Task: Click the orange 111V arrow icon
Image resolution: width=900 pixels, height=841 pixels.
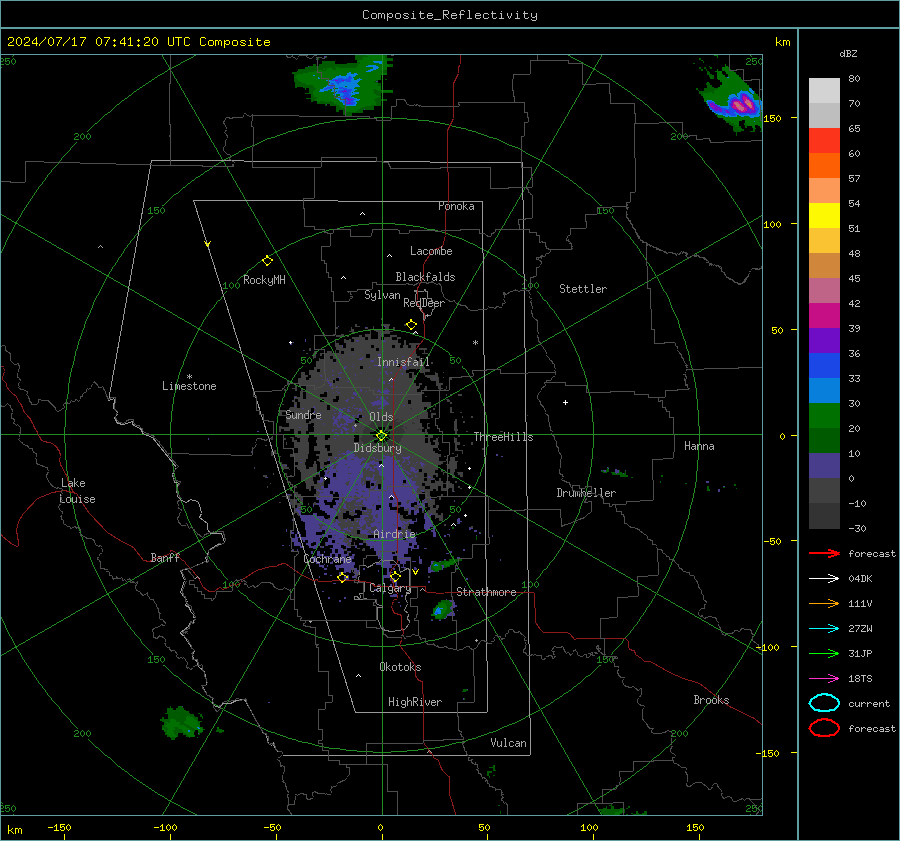Action: 824,603
